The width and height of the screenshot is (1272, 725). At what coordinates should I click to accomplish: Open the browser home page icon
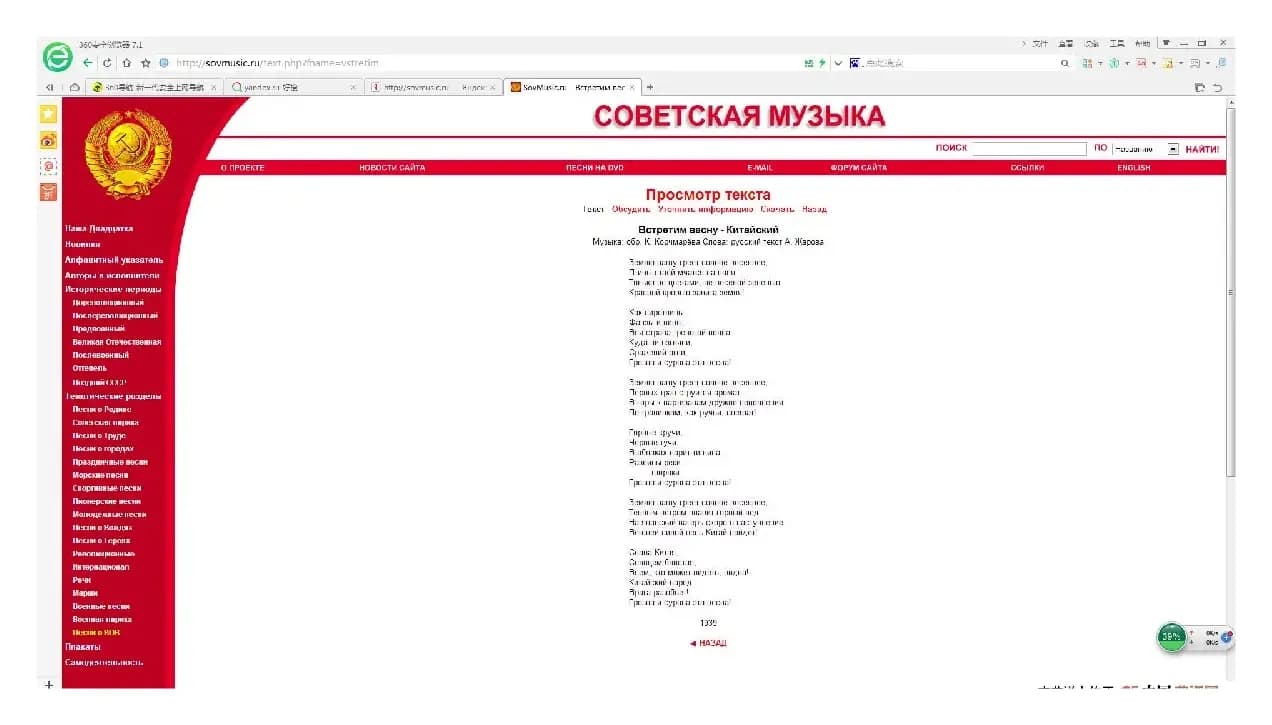click(x=127, y=63)
